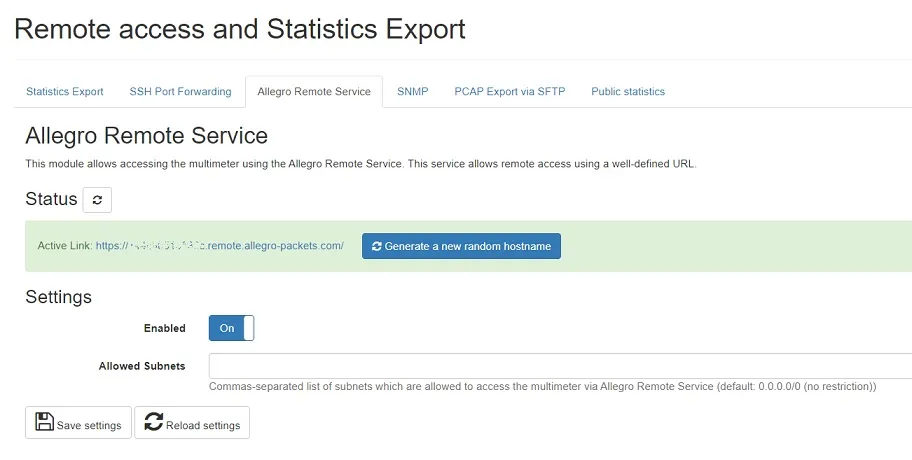Click the Allowed Subnets field label
The height and width of the screenshot is (460, 912).
pyautogui.click(x=142, y=366)
